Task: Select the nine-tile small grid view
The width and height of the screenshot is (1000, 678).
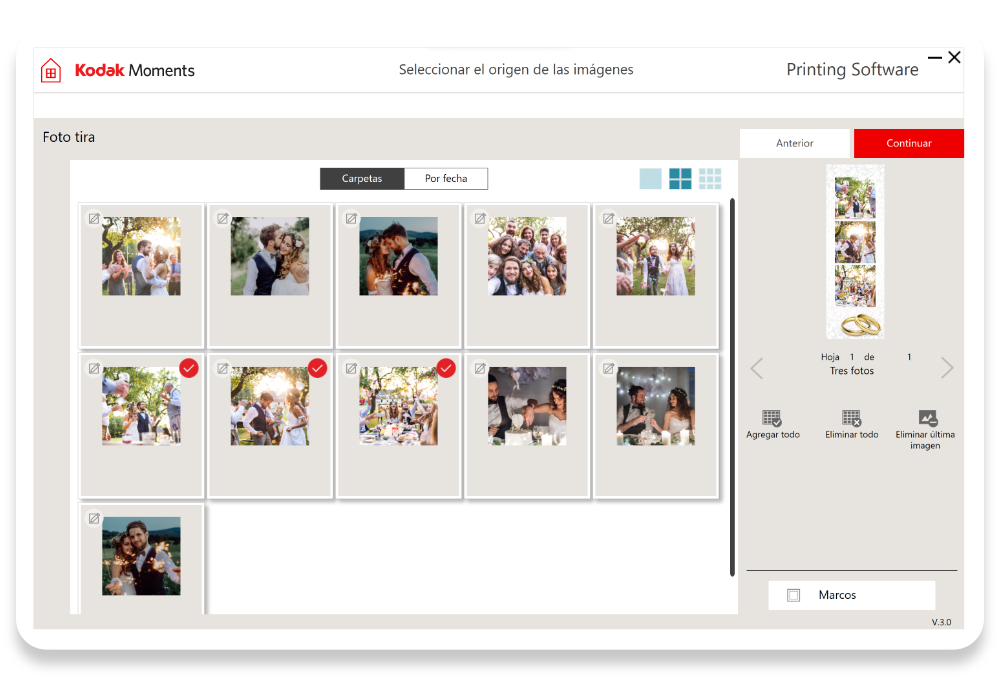Action: click(x=710, y=179)
